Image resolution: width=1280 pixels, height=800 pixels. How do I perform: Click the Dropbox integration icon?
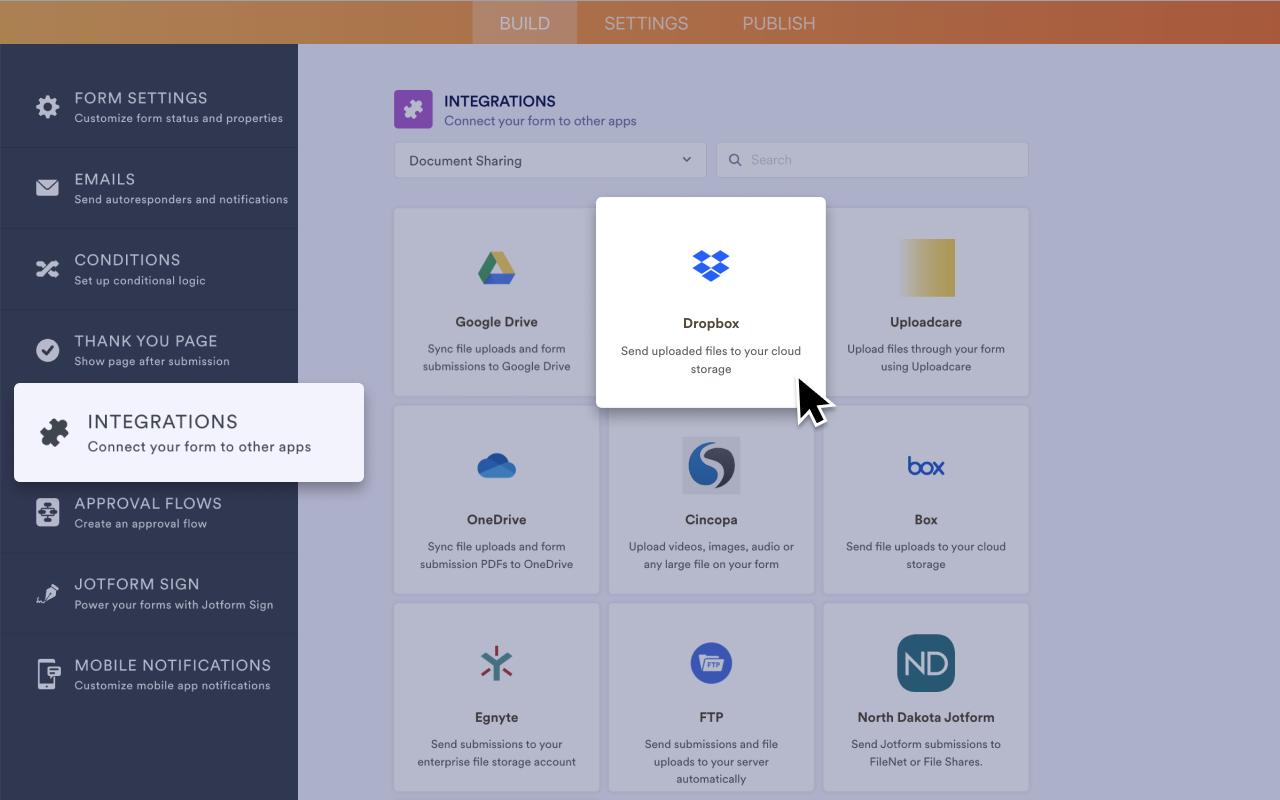pos(711,266)
